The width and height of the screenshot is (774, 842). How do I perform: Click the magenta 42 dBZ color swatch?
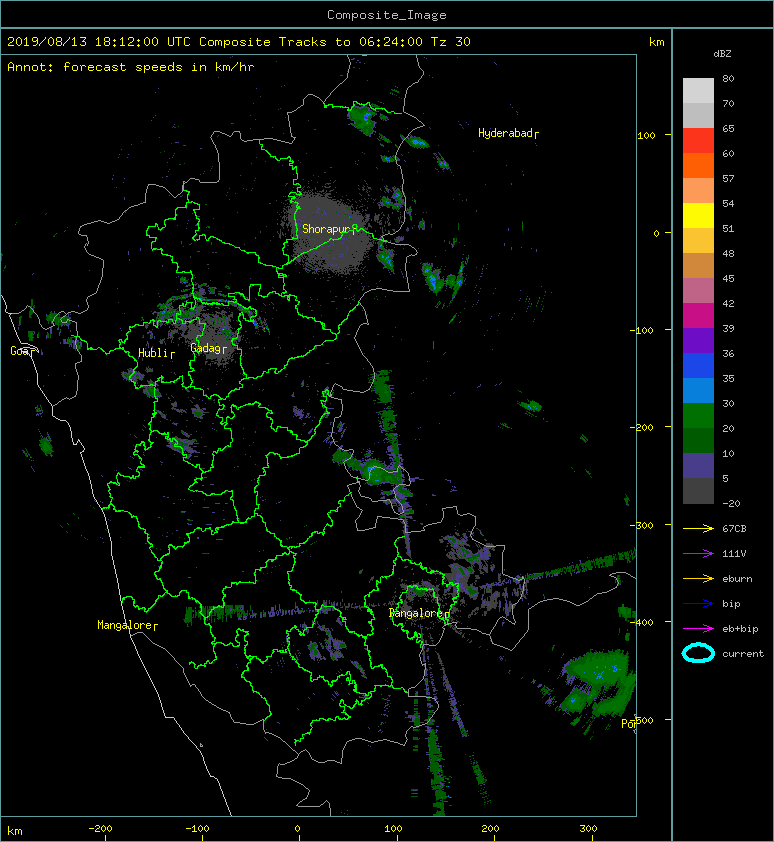[698, 315]
